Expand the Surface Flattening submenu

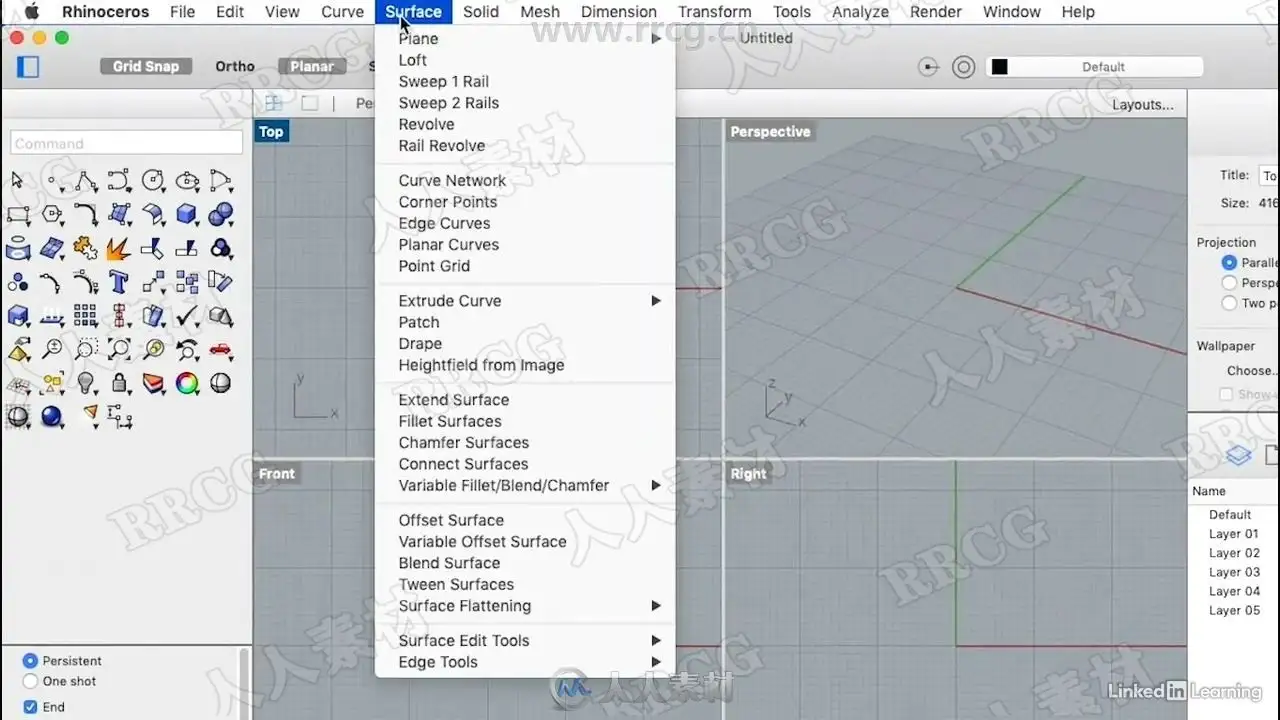525,606
